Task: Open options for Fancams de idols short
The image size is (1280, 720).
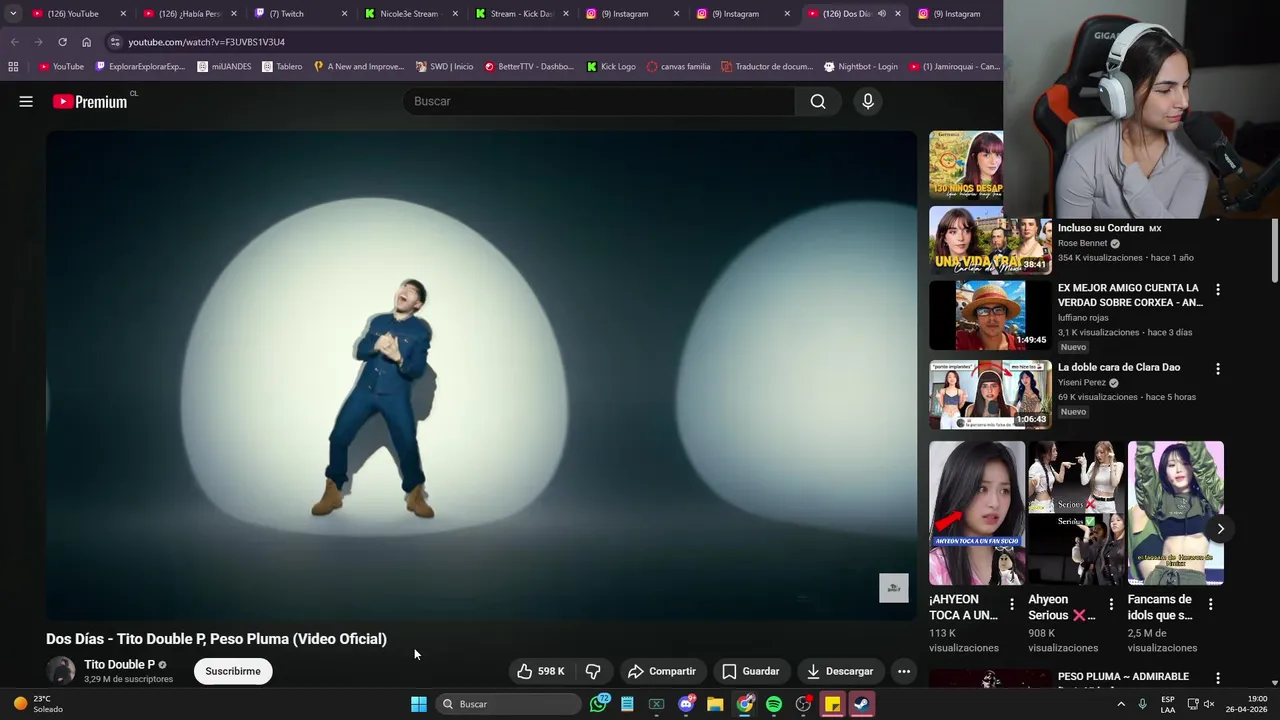Action: [x=1210, y=604]
